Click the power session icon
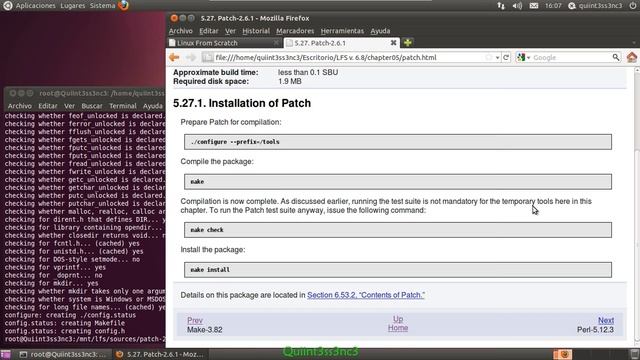This screenshot has width=640, height=360. click(x=632, y=6)
